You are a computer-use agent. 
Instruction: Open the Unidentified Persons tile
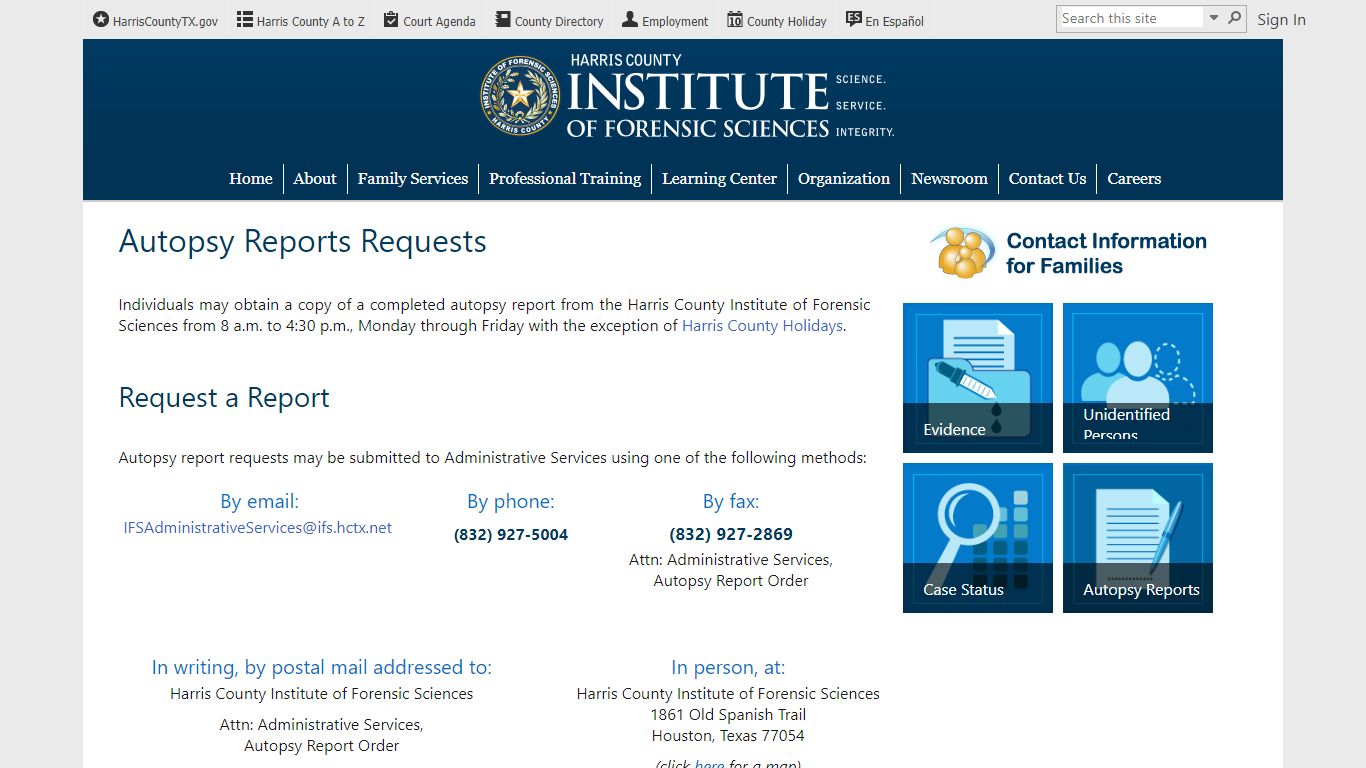1138,378
